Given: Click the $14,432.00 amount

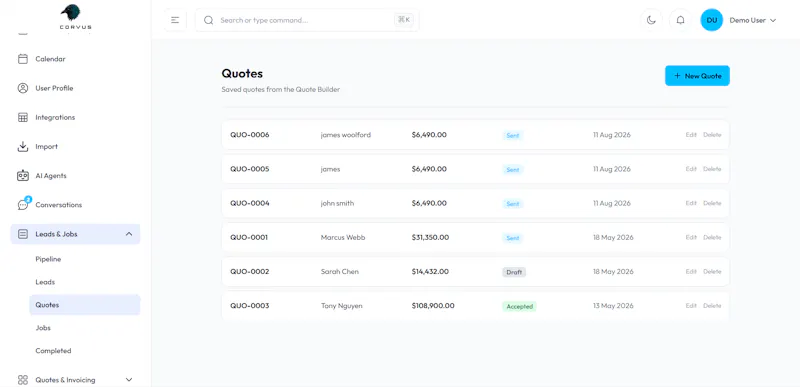Looking at the screenshot, I should (430, 271).
